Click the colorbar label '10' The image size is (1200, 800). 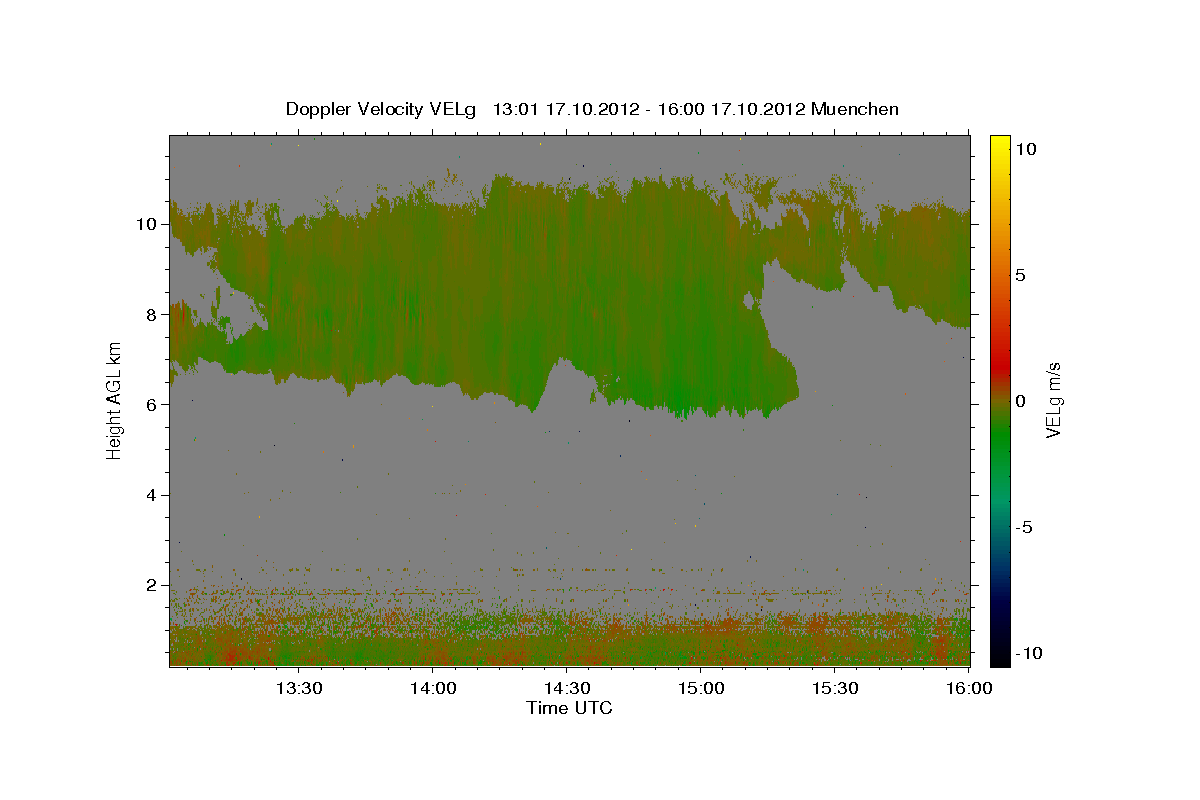coord(1027,148)
